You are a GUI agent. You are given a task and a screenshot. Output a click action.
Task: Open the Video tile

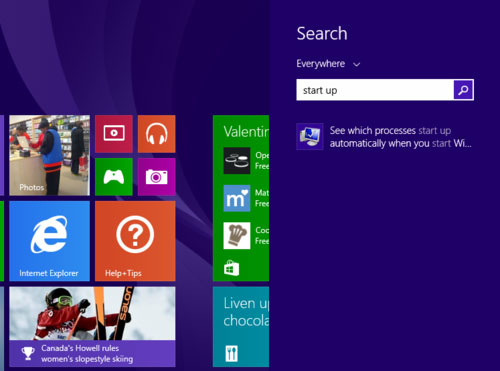[114, 134]
